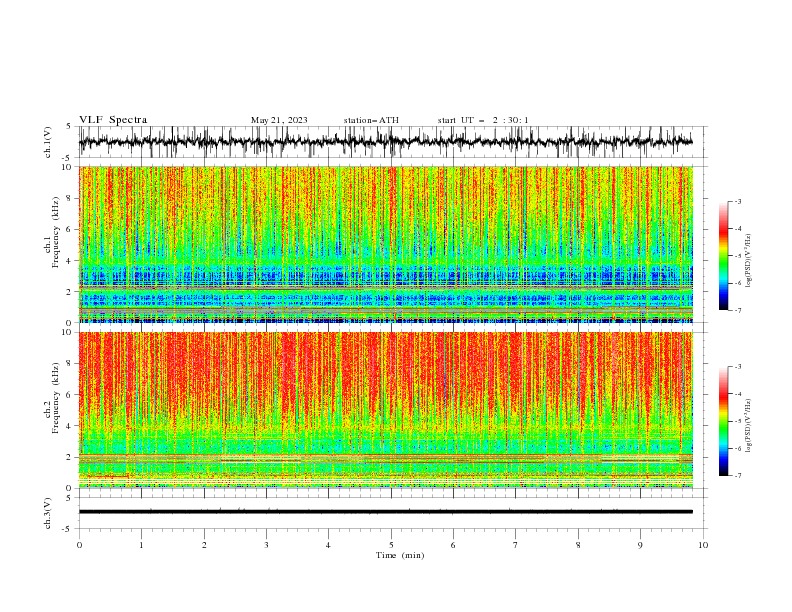Click the time axis tick label '8'
Screen dimensions: 792x612
point(578,545)
